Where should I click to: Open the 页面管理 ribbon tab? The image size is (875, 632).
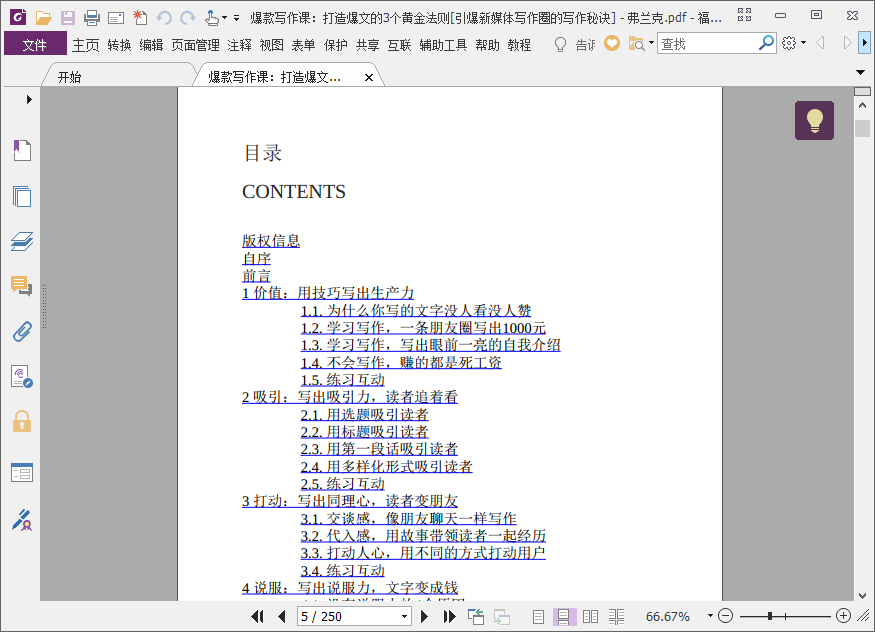pyautogui.click(x=195, y=45)
